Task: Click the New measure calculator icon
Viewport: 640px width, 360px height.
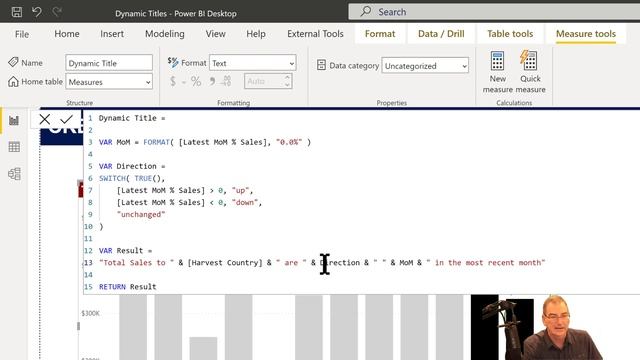Action: pos(497,61)
